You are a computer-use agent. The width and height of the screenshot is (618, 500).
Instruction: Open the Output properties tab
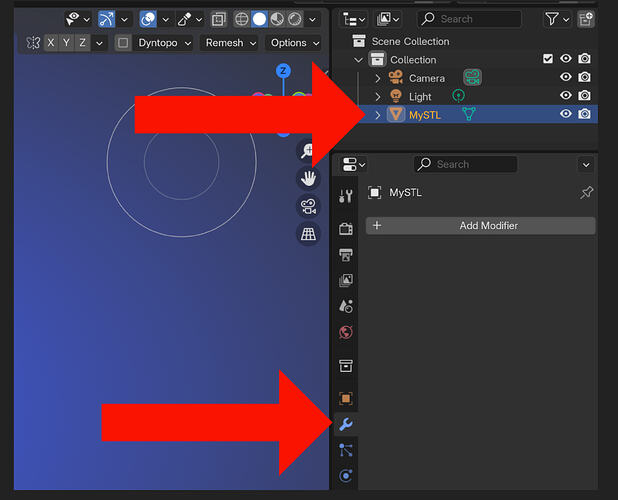point(346,255)
